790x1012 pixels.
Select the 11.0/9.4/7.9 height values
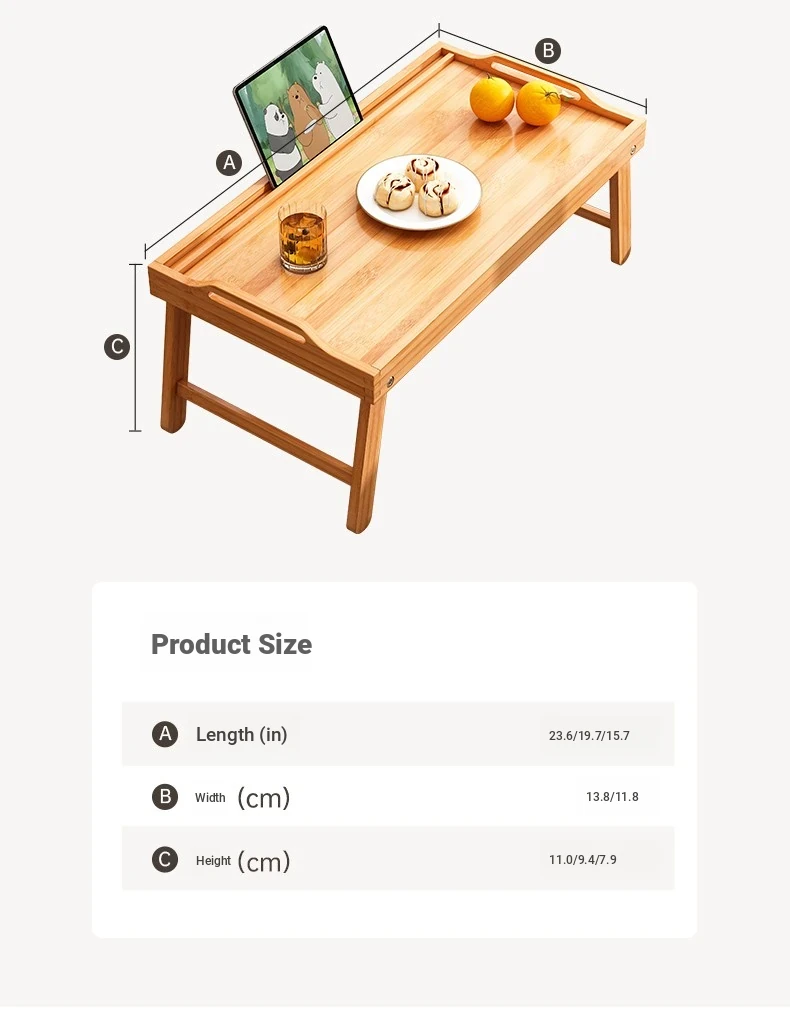[583, 860]
